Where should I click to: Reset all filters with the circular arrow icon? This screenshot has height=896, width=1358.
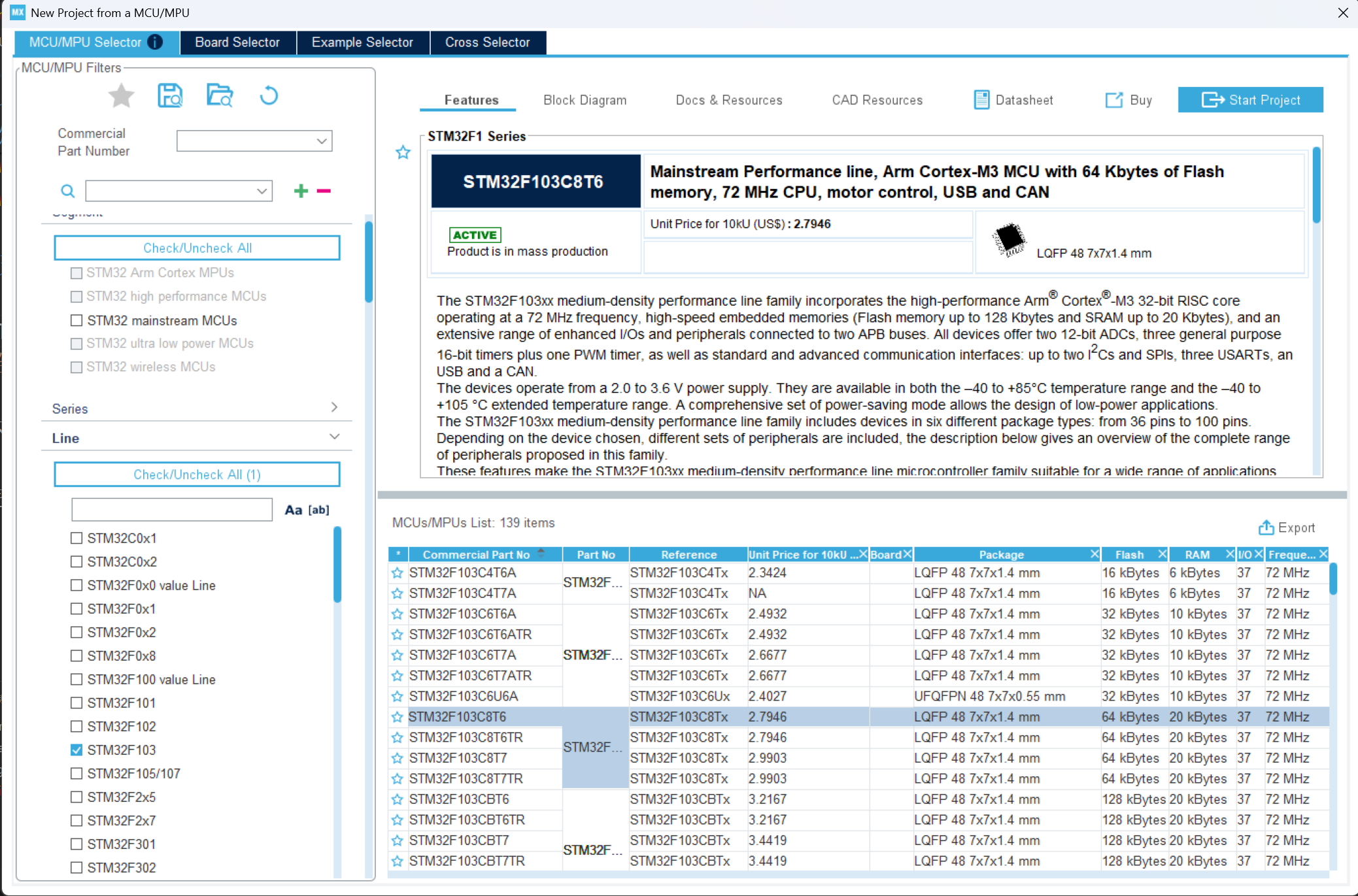(269, 96)
